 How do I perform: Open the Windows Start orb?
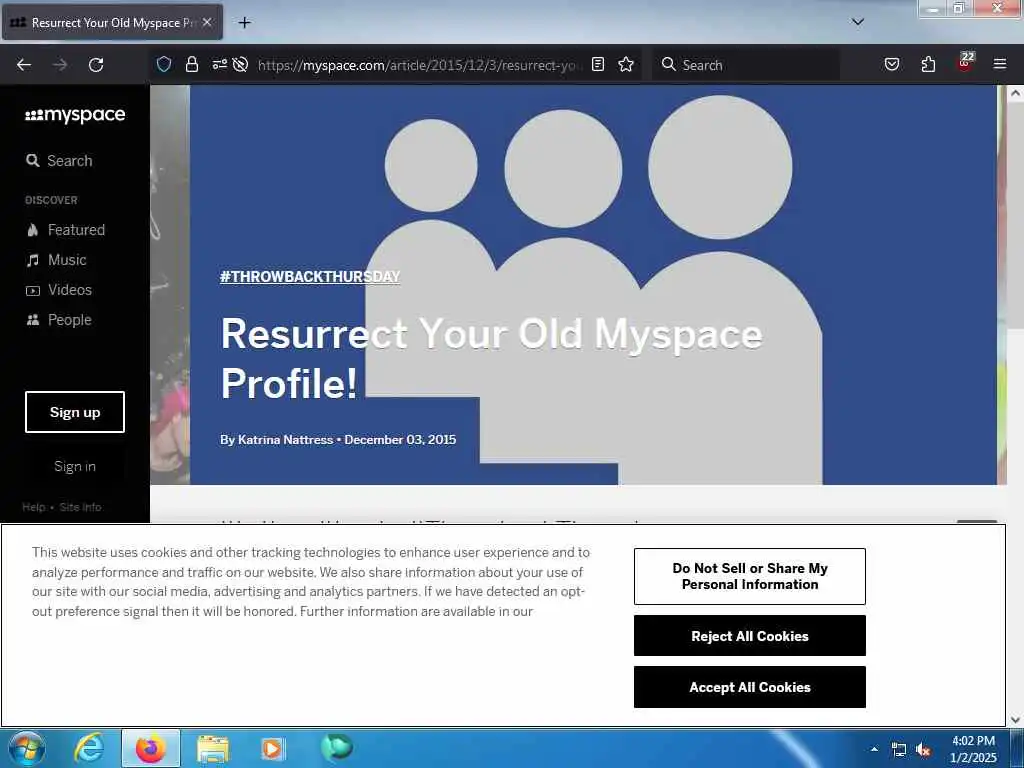point(27,748)
